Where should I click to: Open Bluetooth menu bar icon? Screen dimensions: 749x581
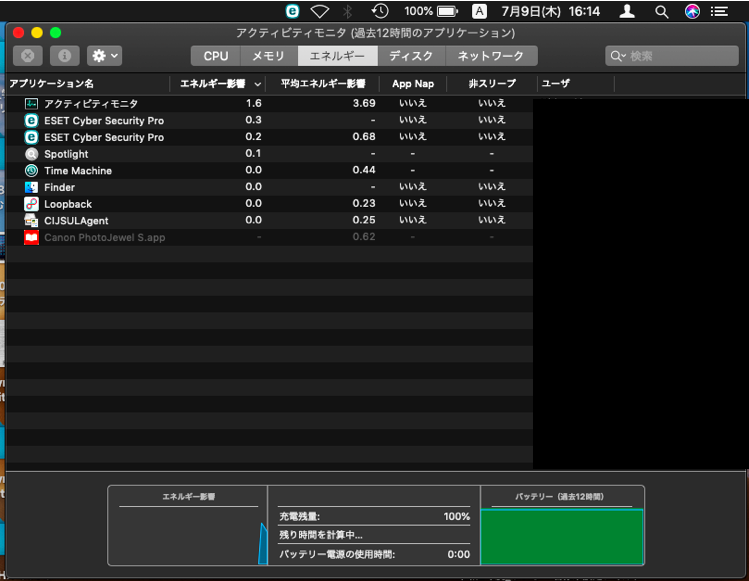(x=348, y=11)
